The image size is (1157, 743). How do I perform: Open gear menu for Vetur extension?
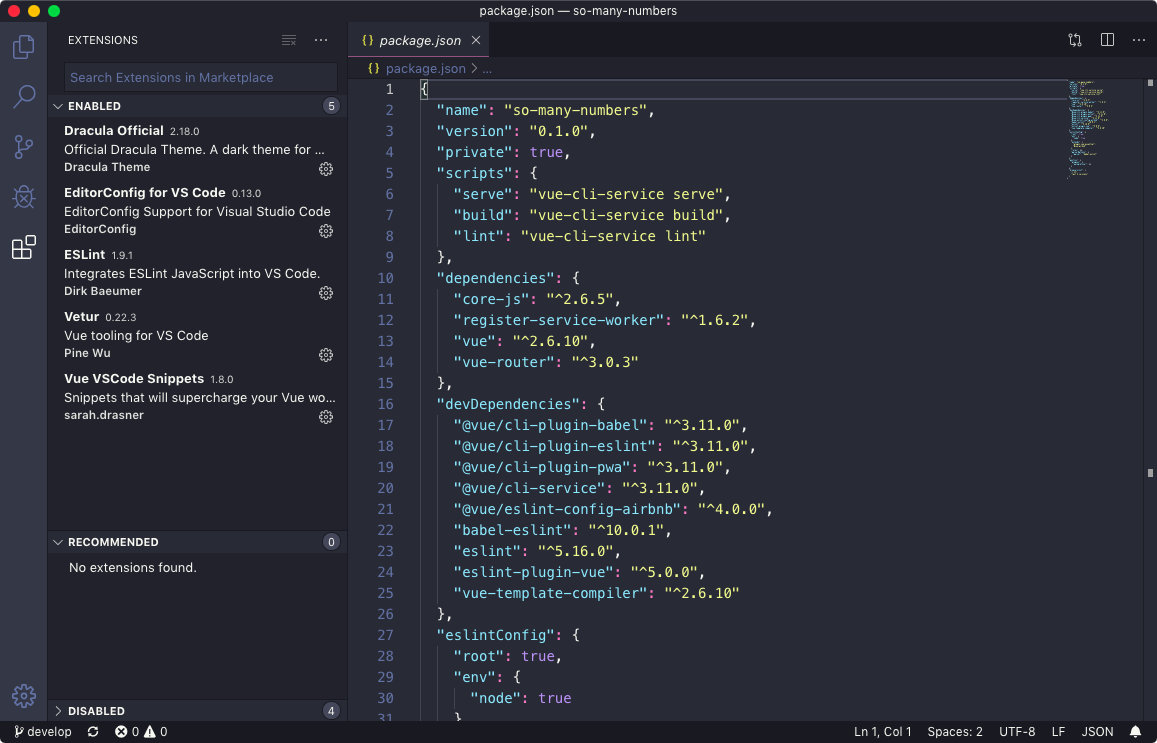click(x=325, y=355)
